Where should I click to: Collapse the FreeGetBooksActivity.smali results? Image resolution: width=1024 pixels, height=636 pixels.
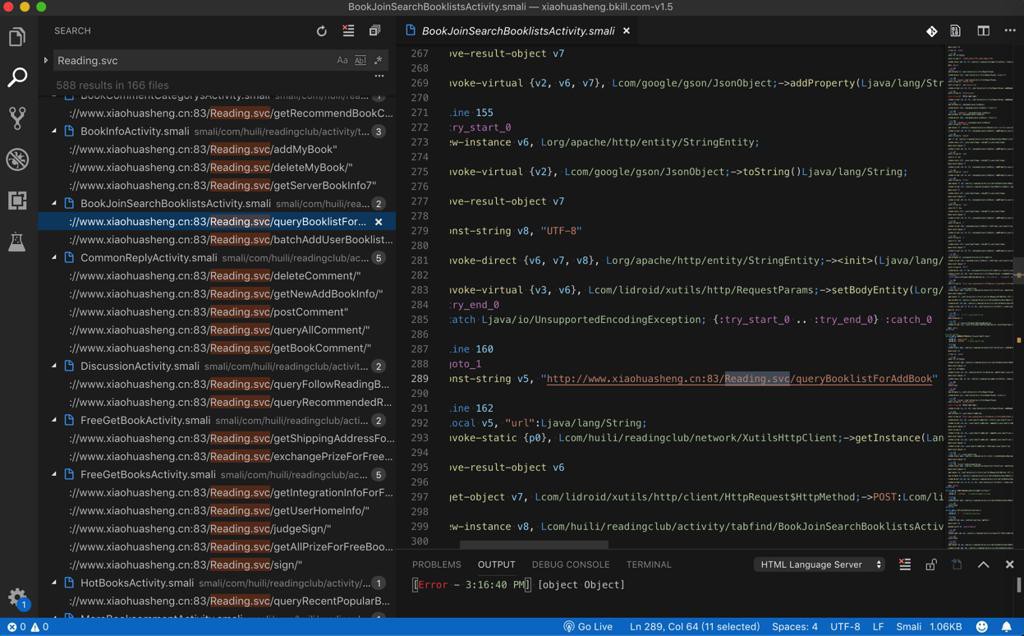coord(54,475)
